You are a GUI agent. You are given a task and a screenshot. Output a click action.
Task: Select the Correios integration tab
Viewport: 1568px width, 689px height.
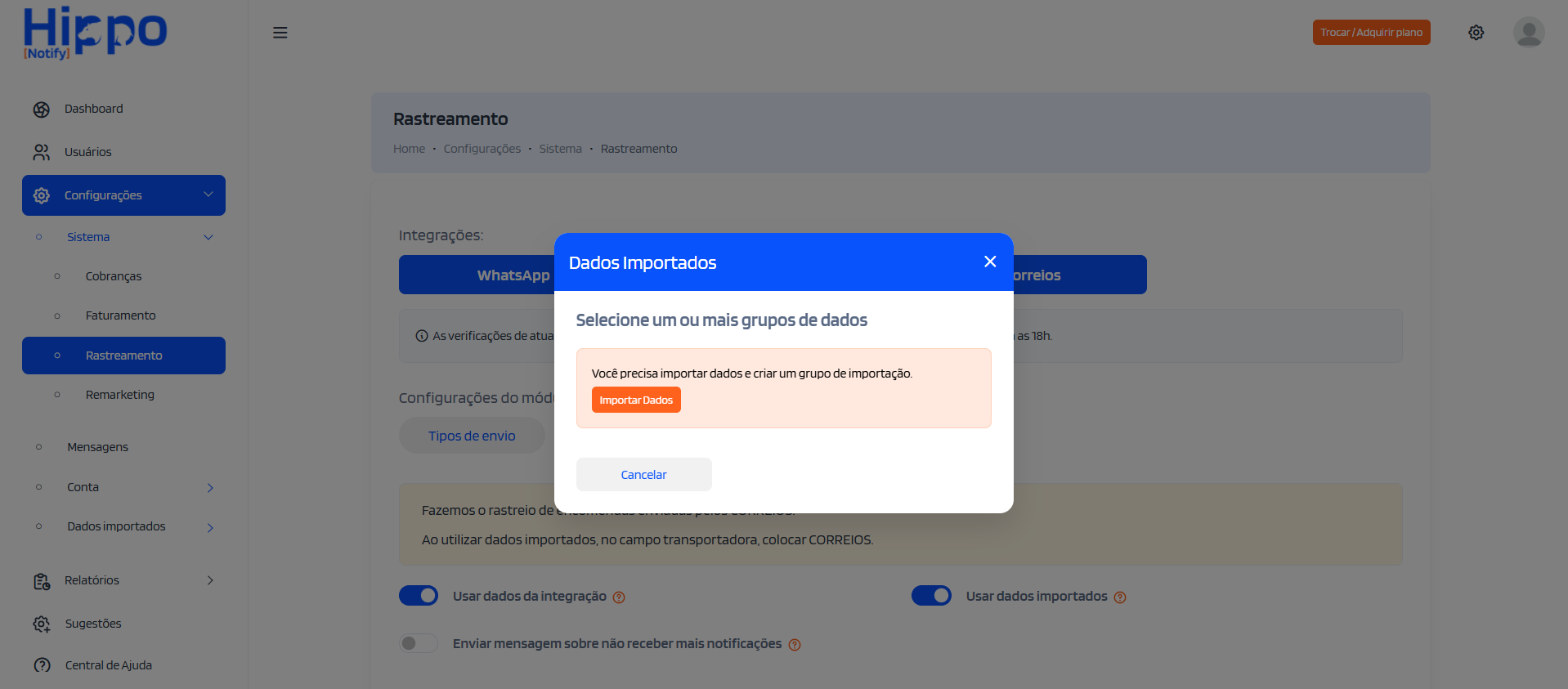pyautogui.click(x=1080, y=275)
